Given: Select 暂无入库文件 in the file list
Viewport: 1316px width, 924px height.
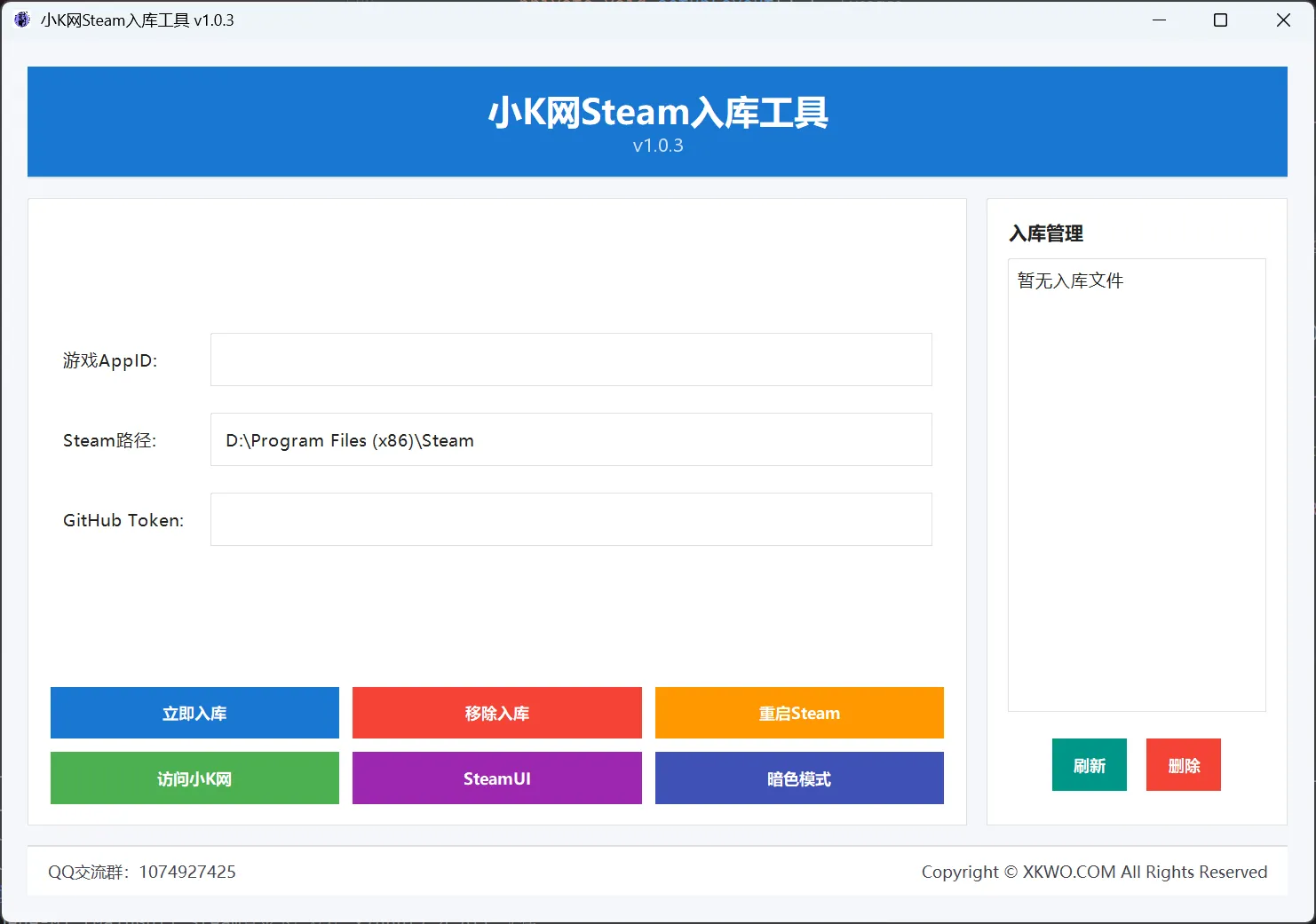Looking at the screenshot, I should 1068,280.
